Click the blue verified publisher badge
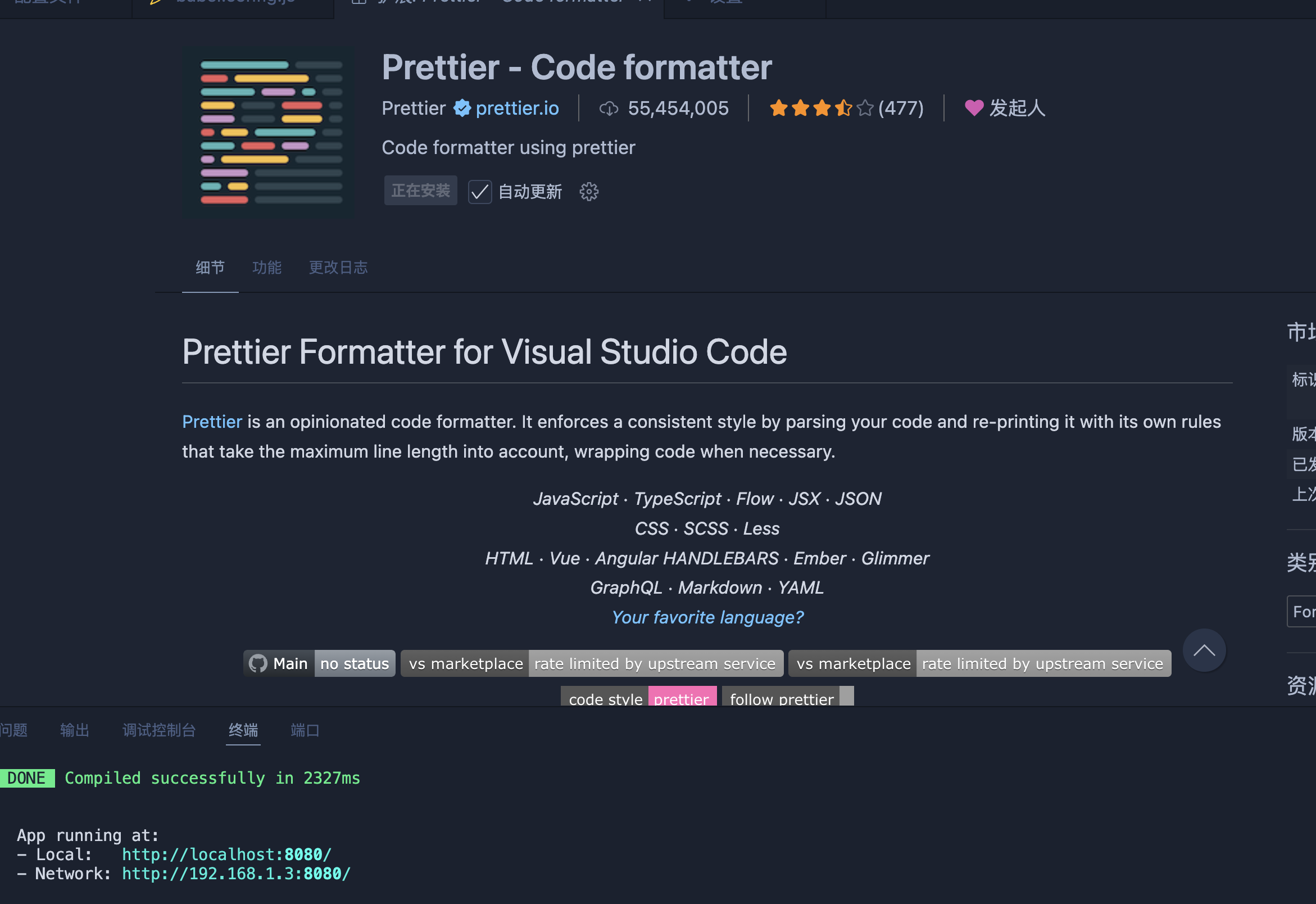This screenshot has height=904, width=1316. click(x=462, y=107)
